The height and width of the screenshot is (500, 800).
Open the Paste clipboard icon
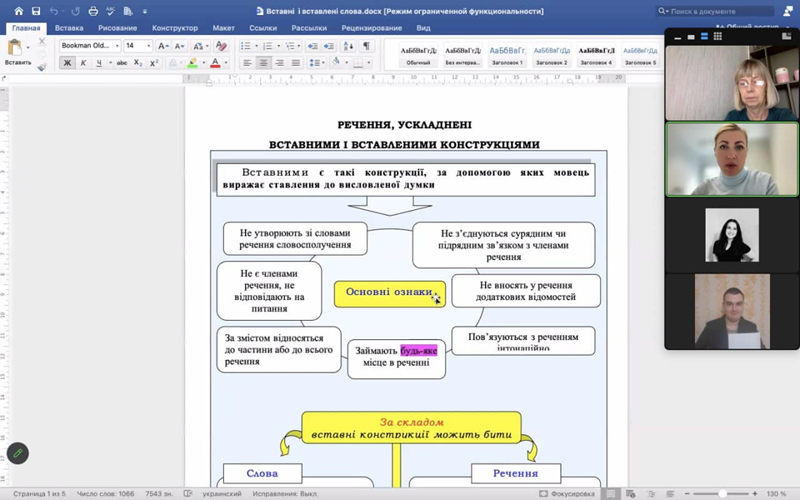pyautogui.click(x=15, y=48)
